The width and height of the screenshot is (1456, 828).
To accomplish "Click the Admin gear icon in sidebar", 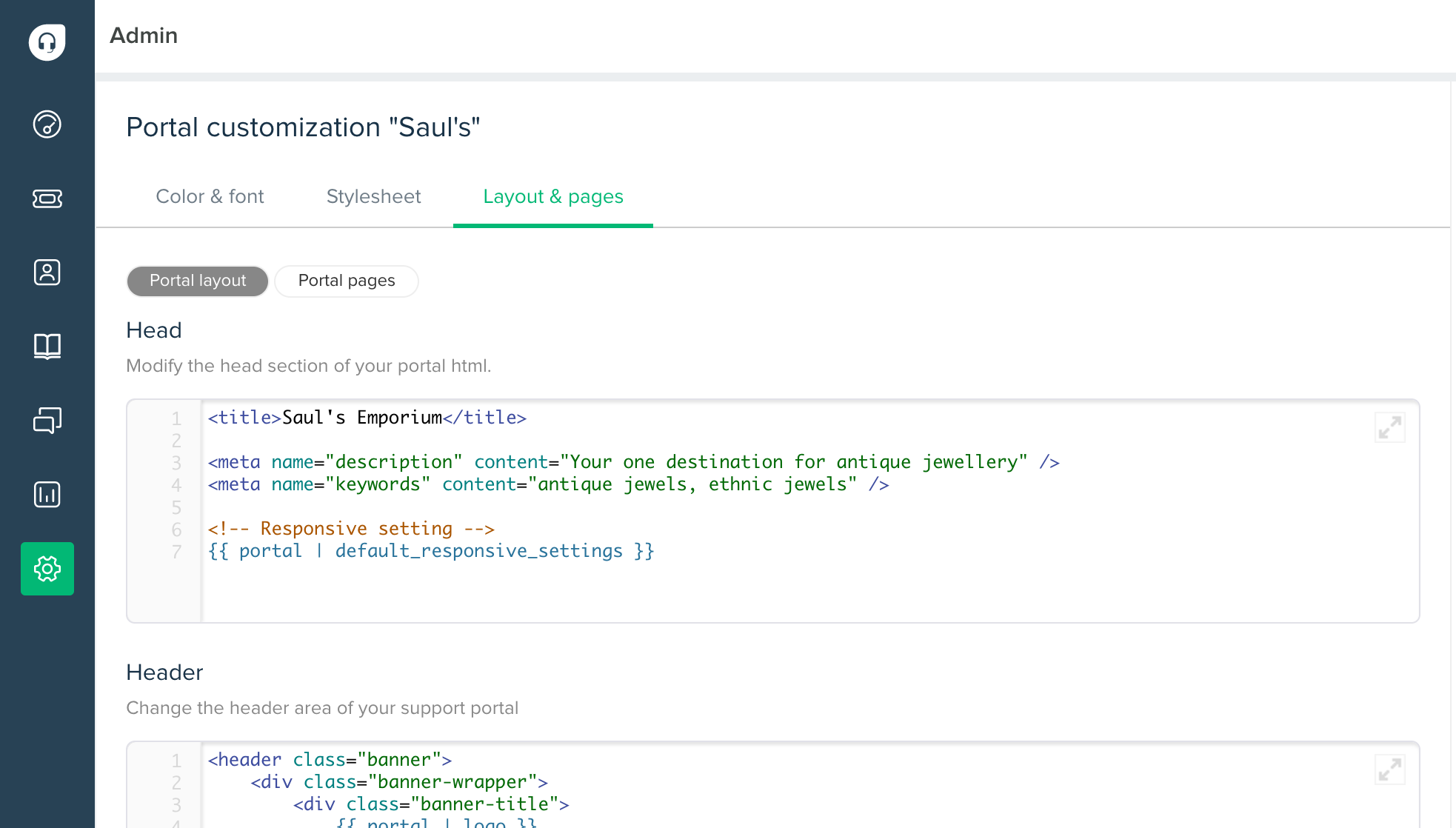I will pyautogui.click(x=47, y=569).
